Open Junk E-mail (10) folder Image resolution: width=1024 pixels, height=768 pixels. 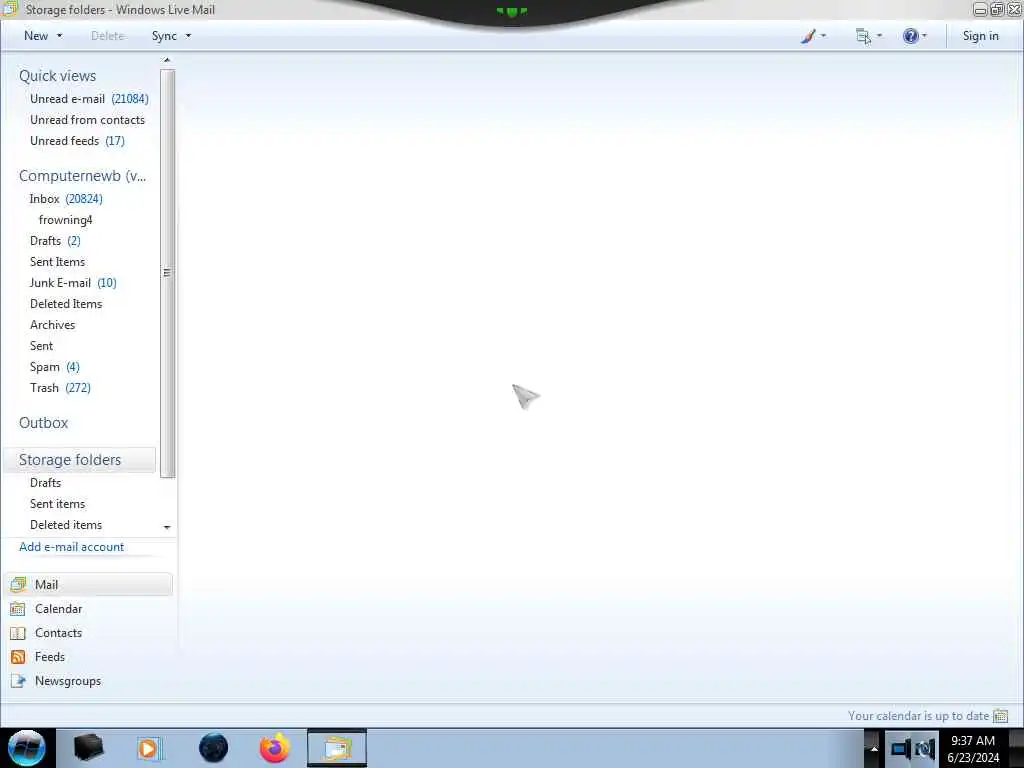(x=73, y=283)
